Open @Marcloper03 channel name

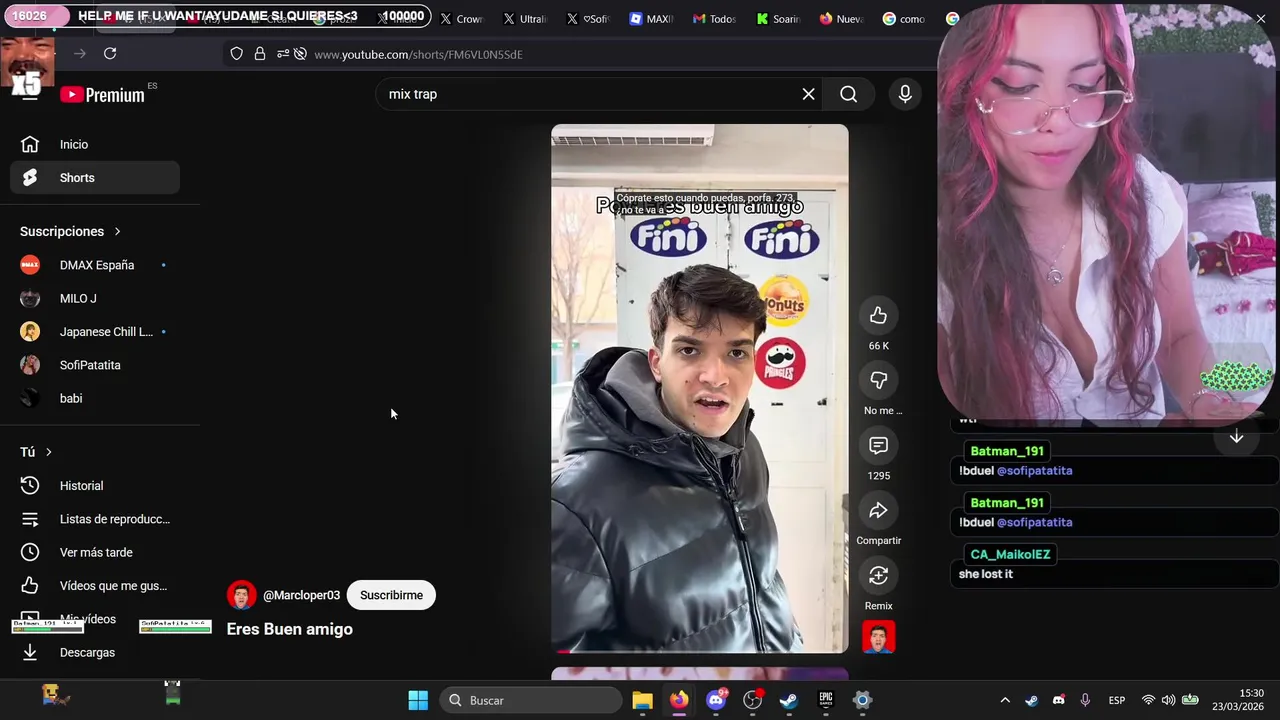point(301,595)
